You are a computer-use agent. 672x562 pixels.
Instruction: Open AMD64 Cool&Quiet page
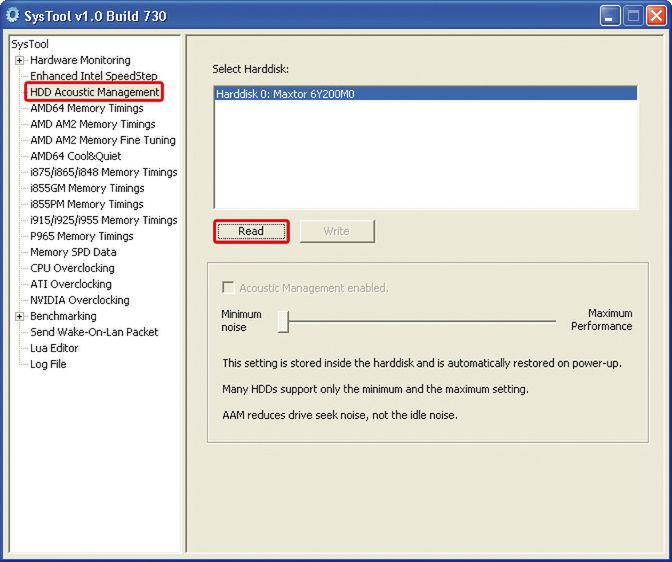click(x=75, y=156)
